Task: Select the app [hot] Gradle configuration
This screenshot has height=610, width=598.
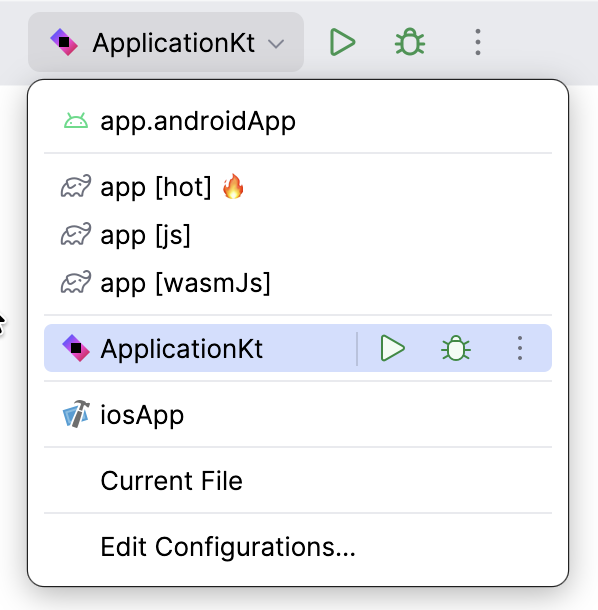Action: (298, 187)
